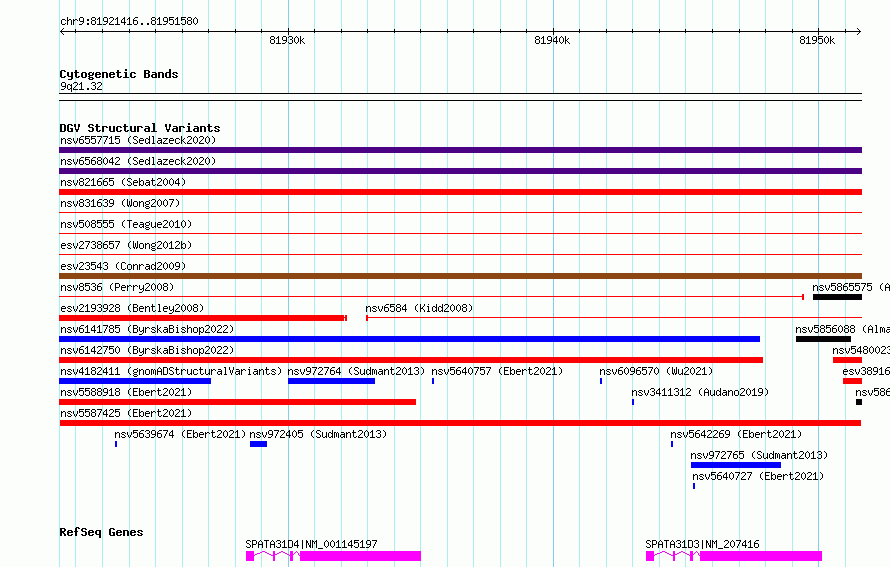Click the tiny blue marker under nsv6096570
Image resolution: width=890 pixels, height=567 pixels.
click(x=601, y=381)
